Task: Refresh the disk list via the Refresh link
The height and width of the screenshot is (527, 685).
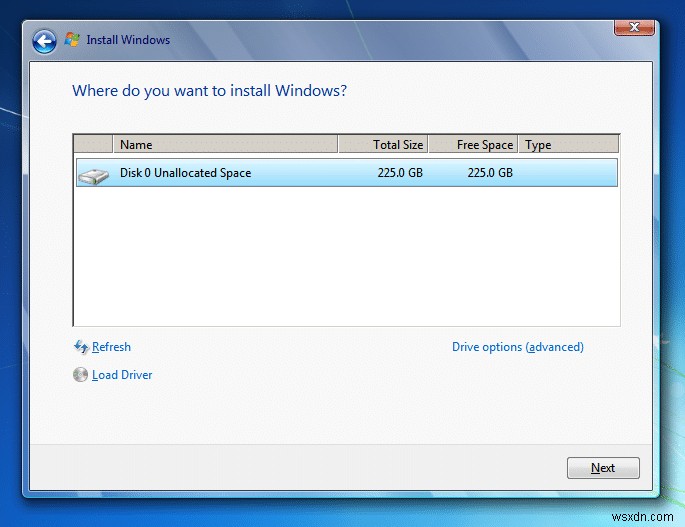Action: pos(111,347)
